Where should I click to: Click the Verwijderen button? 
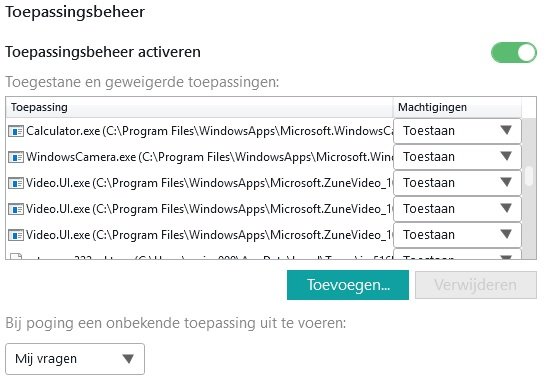476,285
